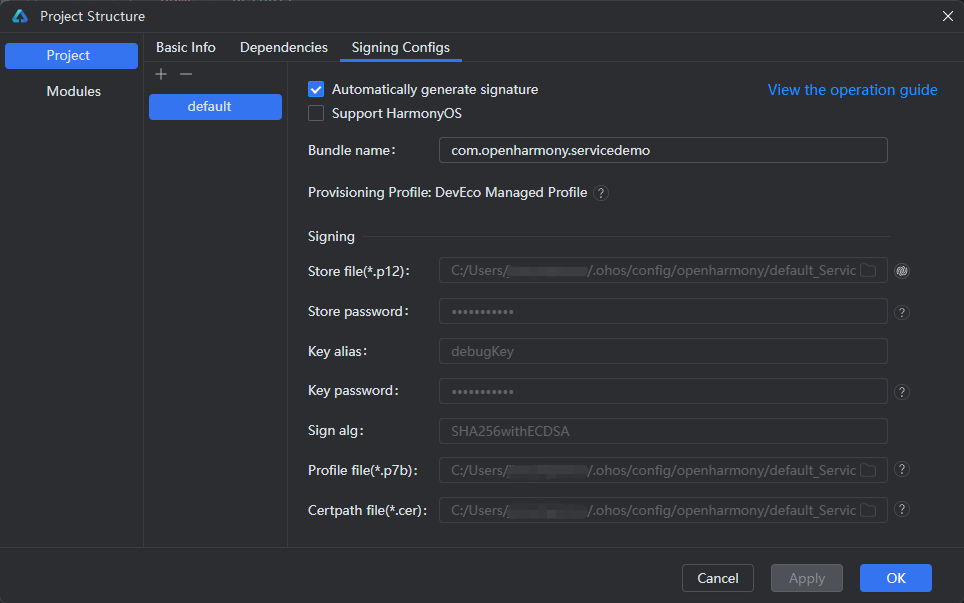This screenshot has height=603, width=964.
Task: Browse folder icon in Store file field
Action: (x=868, y=270)
